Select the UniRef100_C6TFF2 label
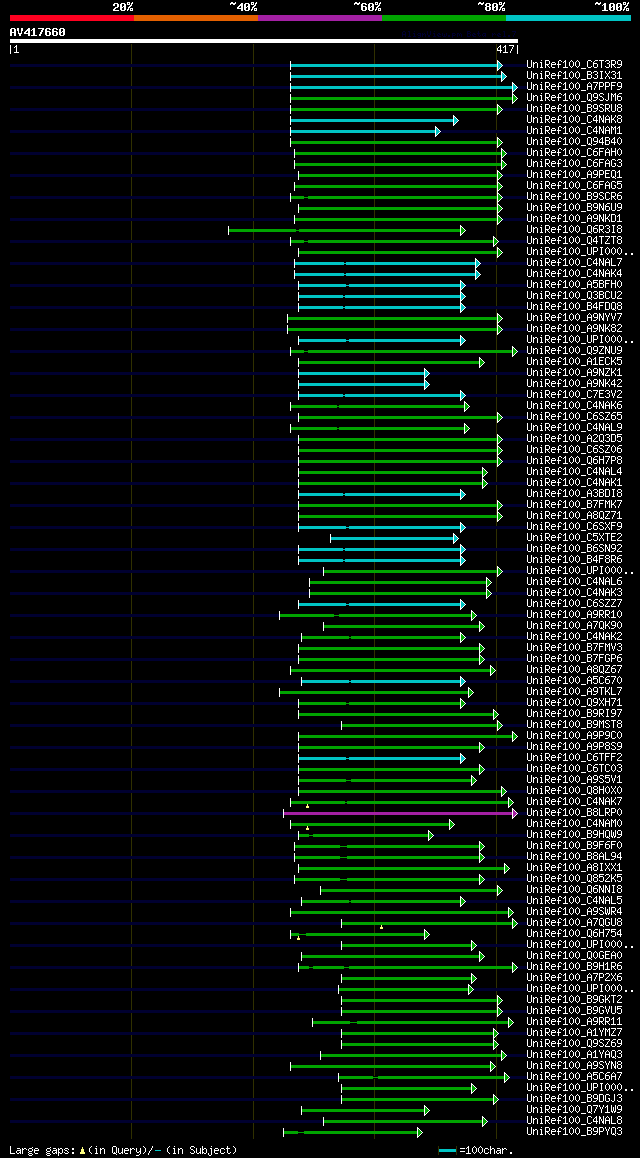 tap(574, 758)
